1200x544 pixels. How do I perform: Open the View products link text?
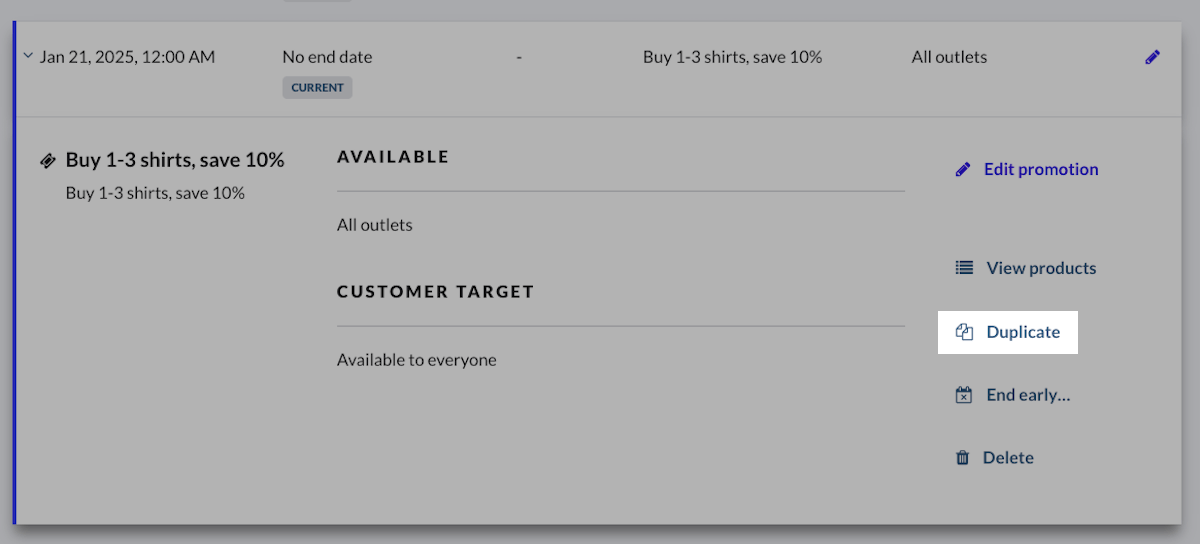click(x=1041, y=268)
